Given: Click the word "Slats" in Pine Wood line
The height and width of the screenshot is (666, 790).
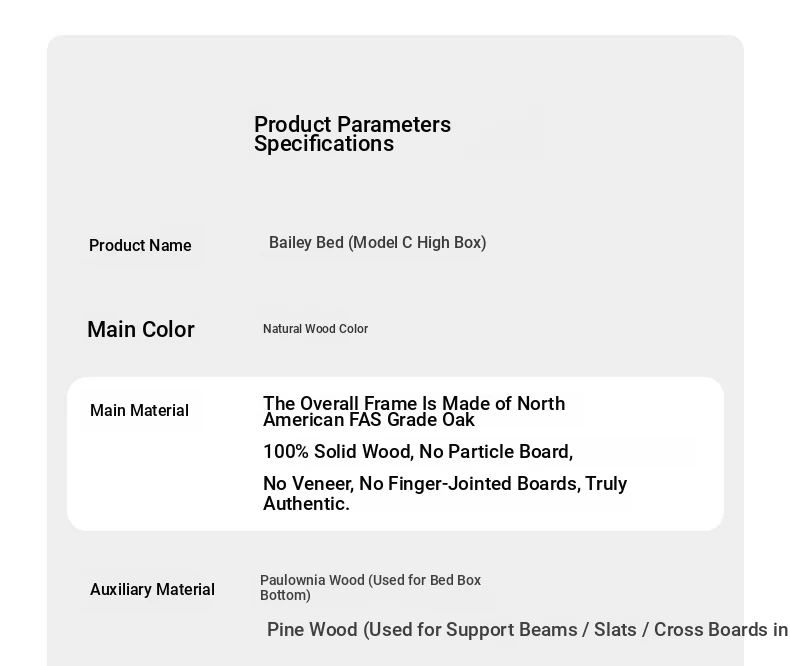Looking at the screenshot, I should (615, 630).
